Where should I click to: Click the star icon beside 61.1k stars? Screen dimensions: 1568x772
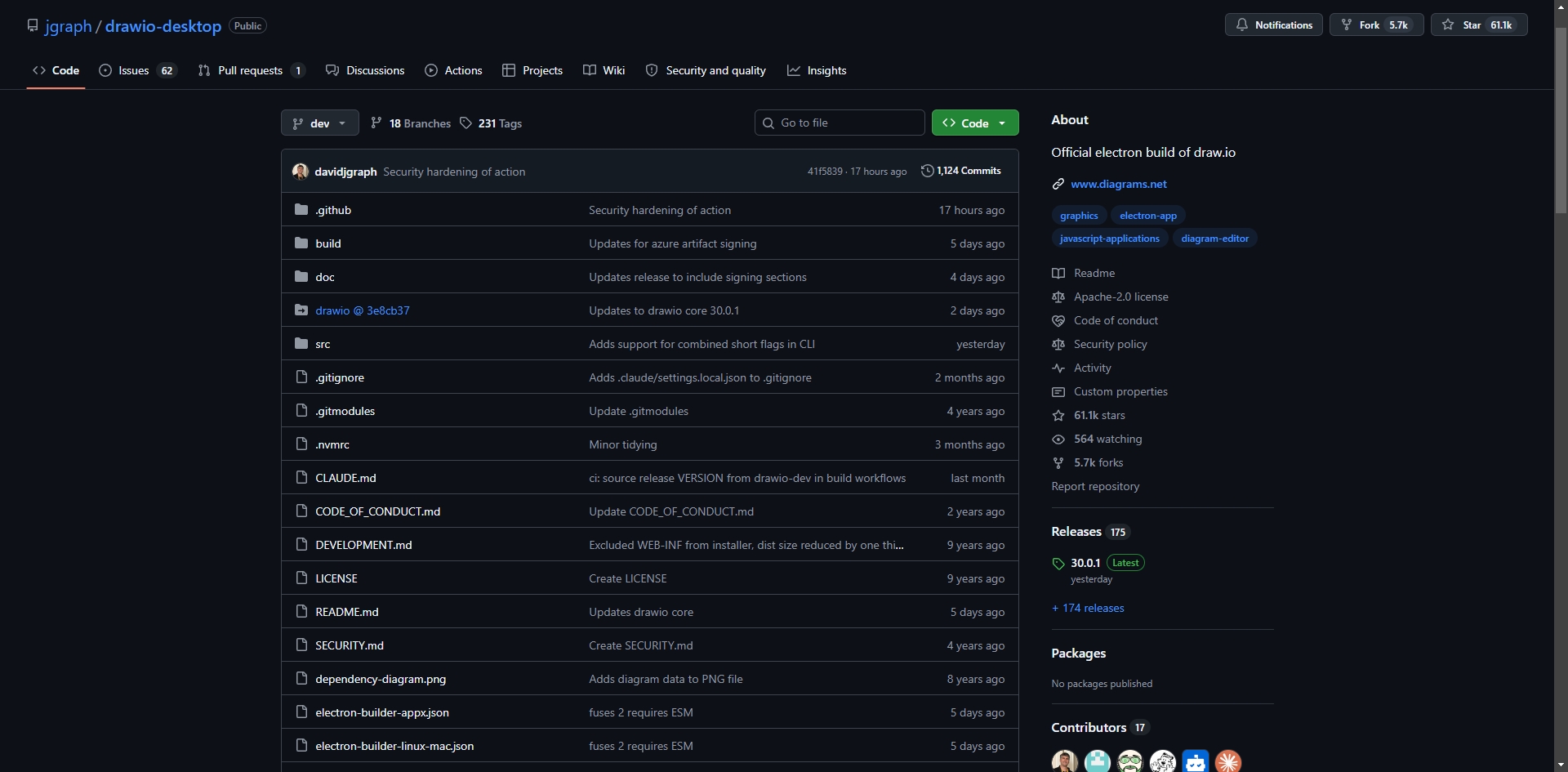(x=1058, y=415)
